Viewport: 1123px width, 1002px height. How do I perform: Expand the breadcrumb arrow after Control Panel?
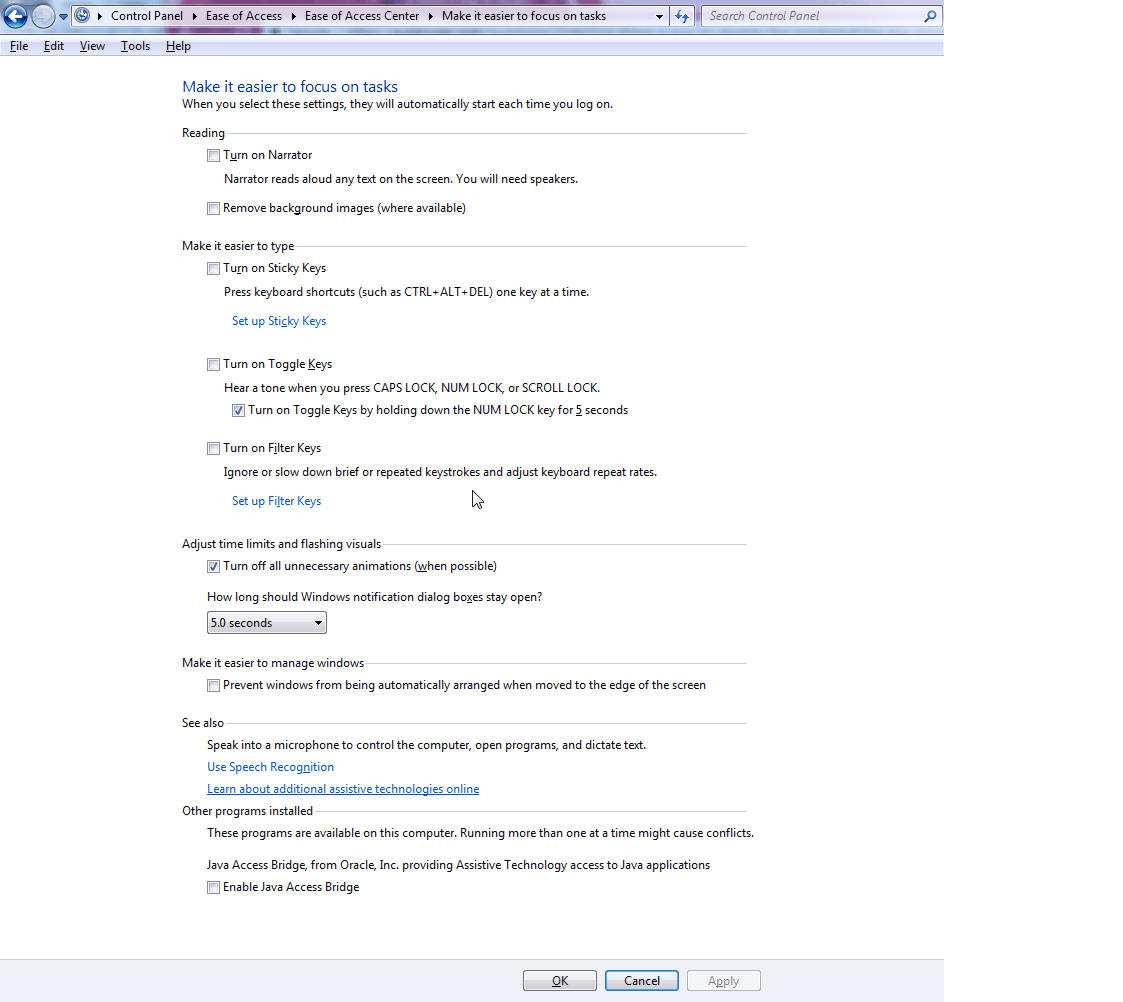(x=193, y=16)
